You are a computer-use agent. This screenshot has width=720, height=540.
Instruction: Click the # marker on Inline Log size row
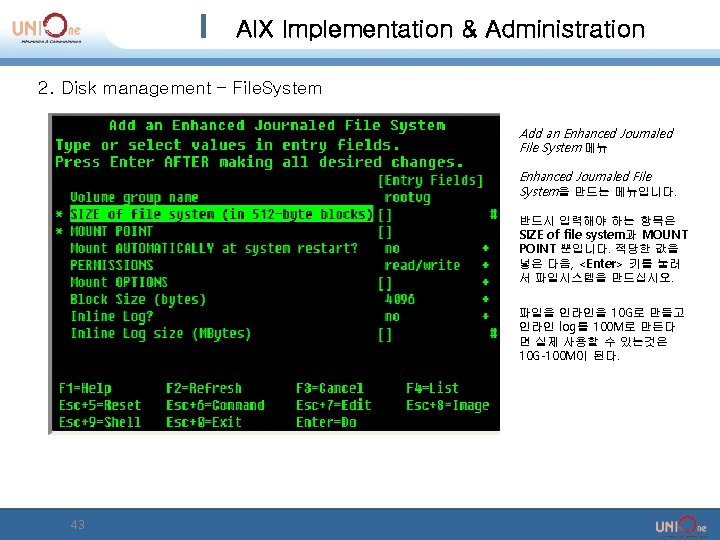pyautogui.click(x=494, y=333)
